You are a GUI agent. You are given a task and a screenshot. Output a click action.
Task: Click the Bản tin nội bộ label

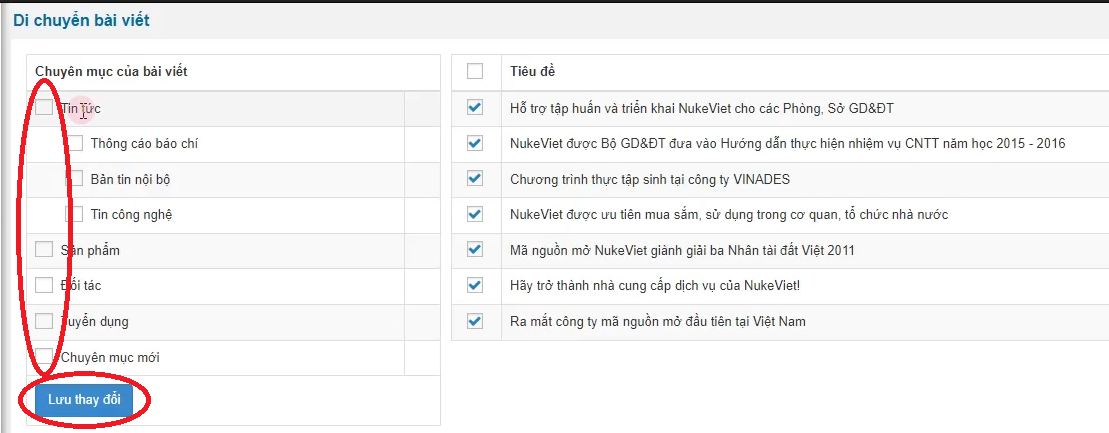[x=130, y=179]
